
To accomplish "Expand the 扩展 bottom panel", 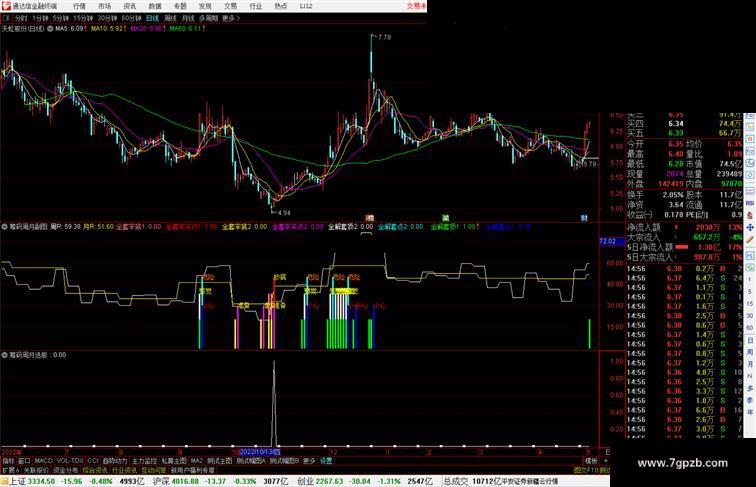I will [11, 470].
